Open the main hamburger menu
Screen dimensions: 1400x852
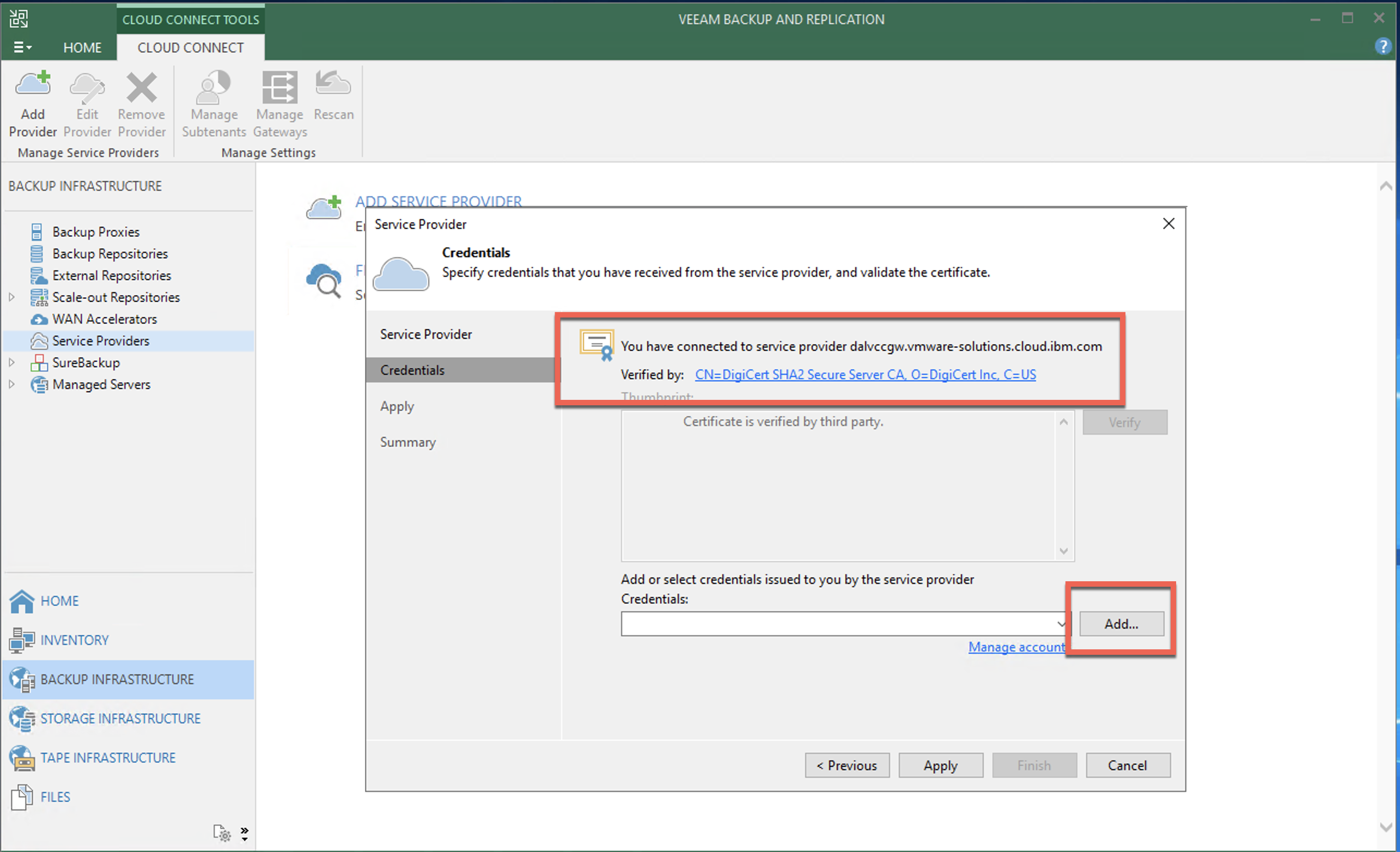pyautogui.click(x=22, y=48)
